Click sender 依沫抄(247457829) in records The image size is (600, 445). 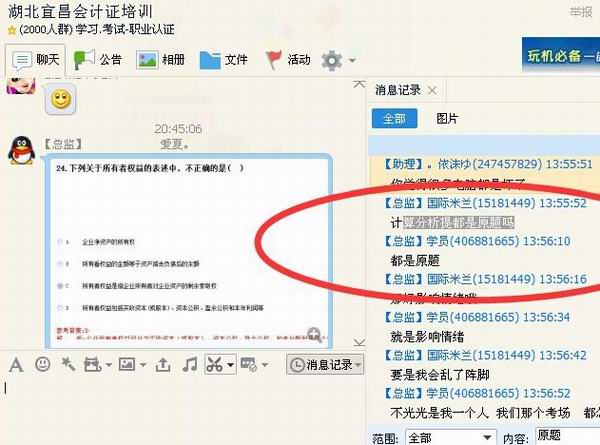click(x=489, y=165)
